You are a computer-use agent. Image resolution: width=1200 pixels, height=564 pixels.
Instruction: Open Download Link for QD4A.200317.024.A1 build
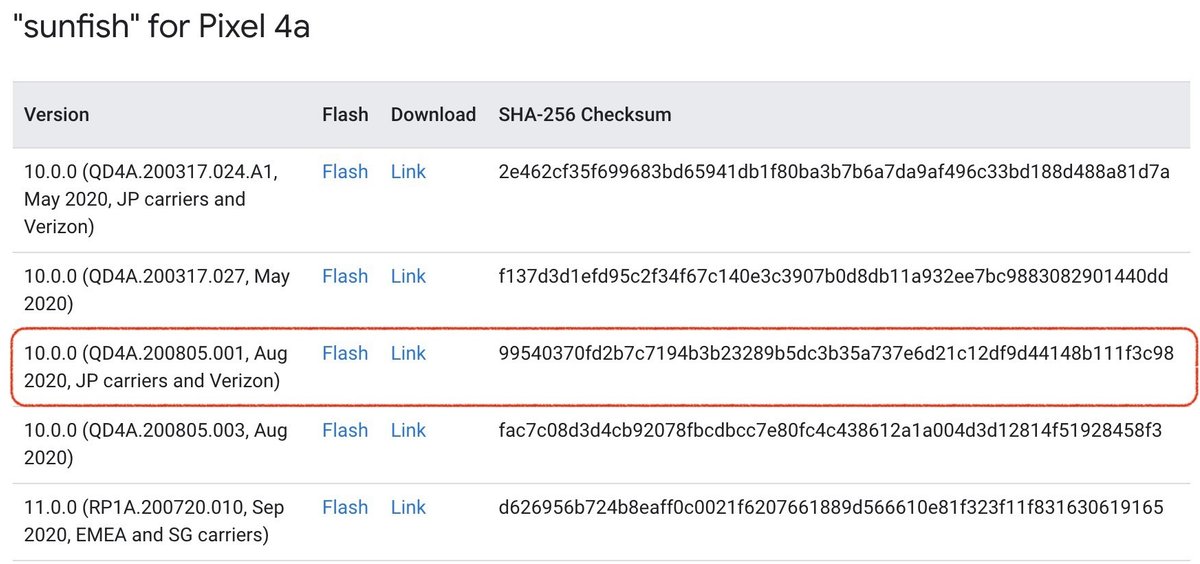coord(408,172)
